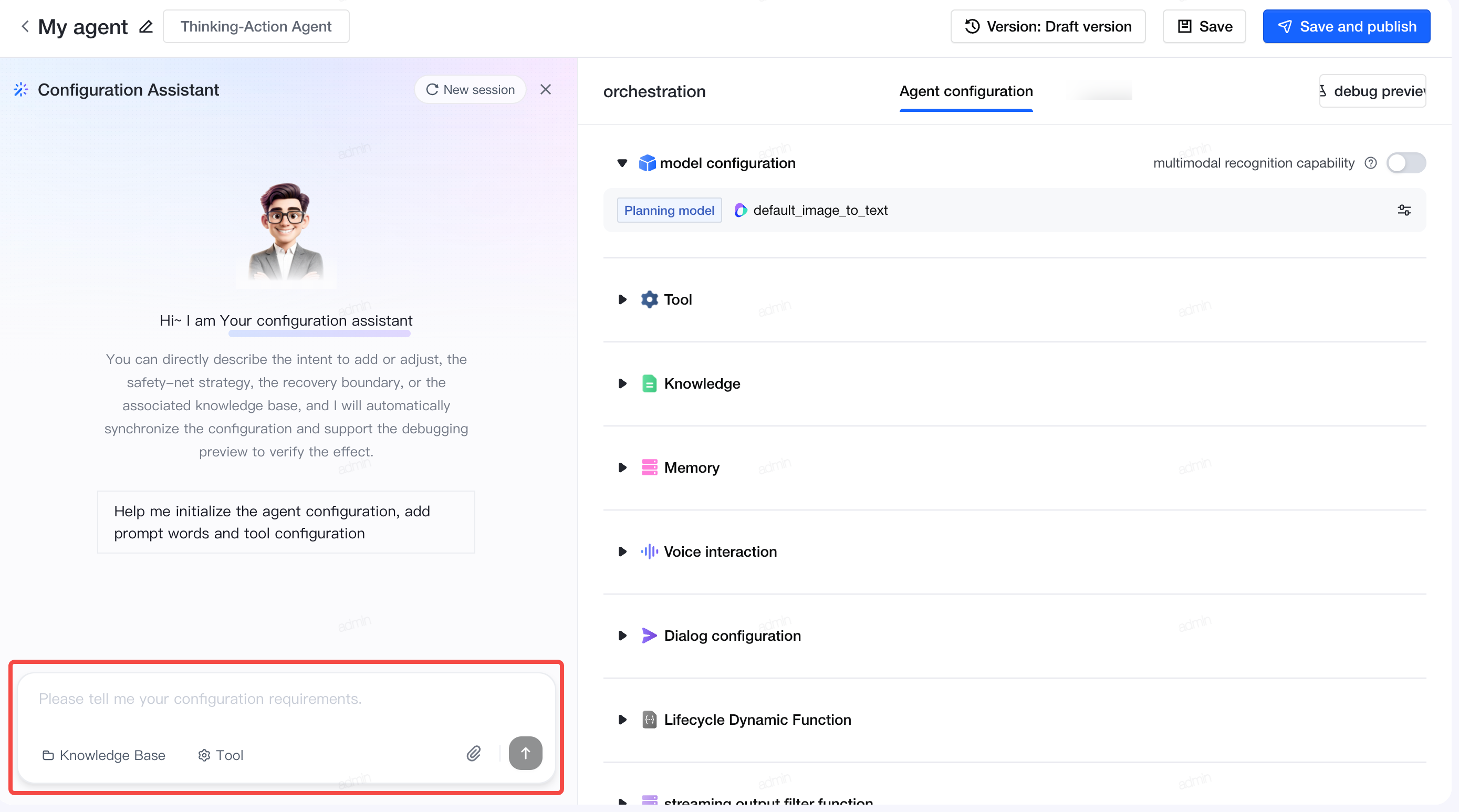Screen dimensions: 1459x812
Task: Expand the Memory section
Action: point(622,468)
